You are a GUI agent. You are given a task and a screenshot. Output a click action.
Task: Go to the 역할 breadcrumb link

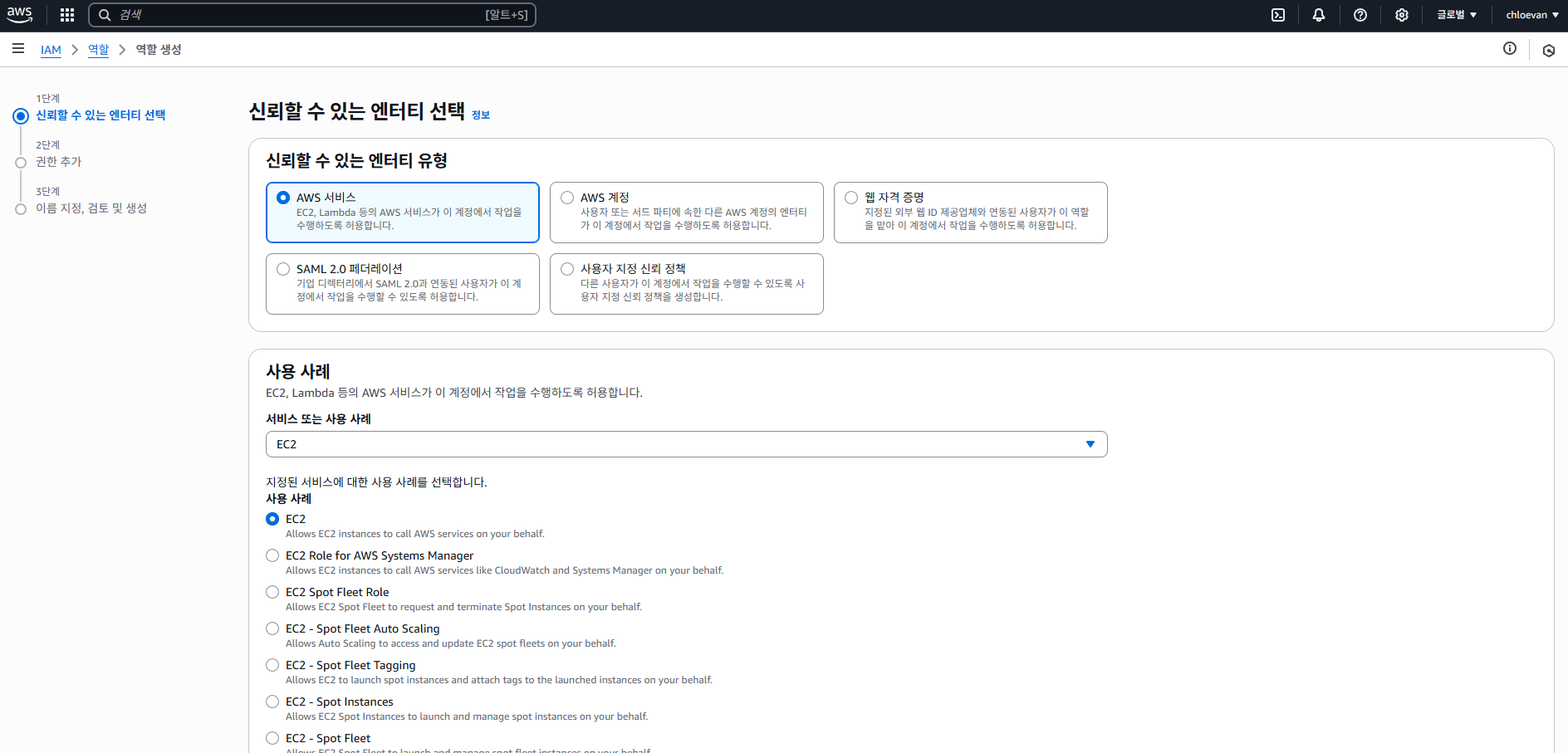coord(98,50)
